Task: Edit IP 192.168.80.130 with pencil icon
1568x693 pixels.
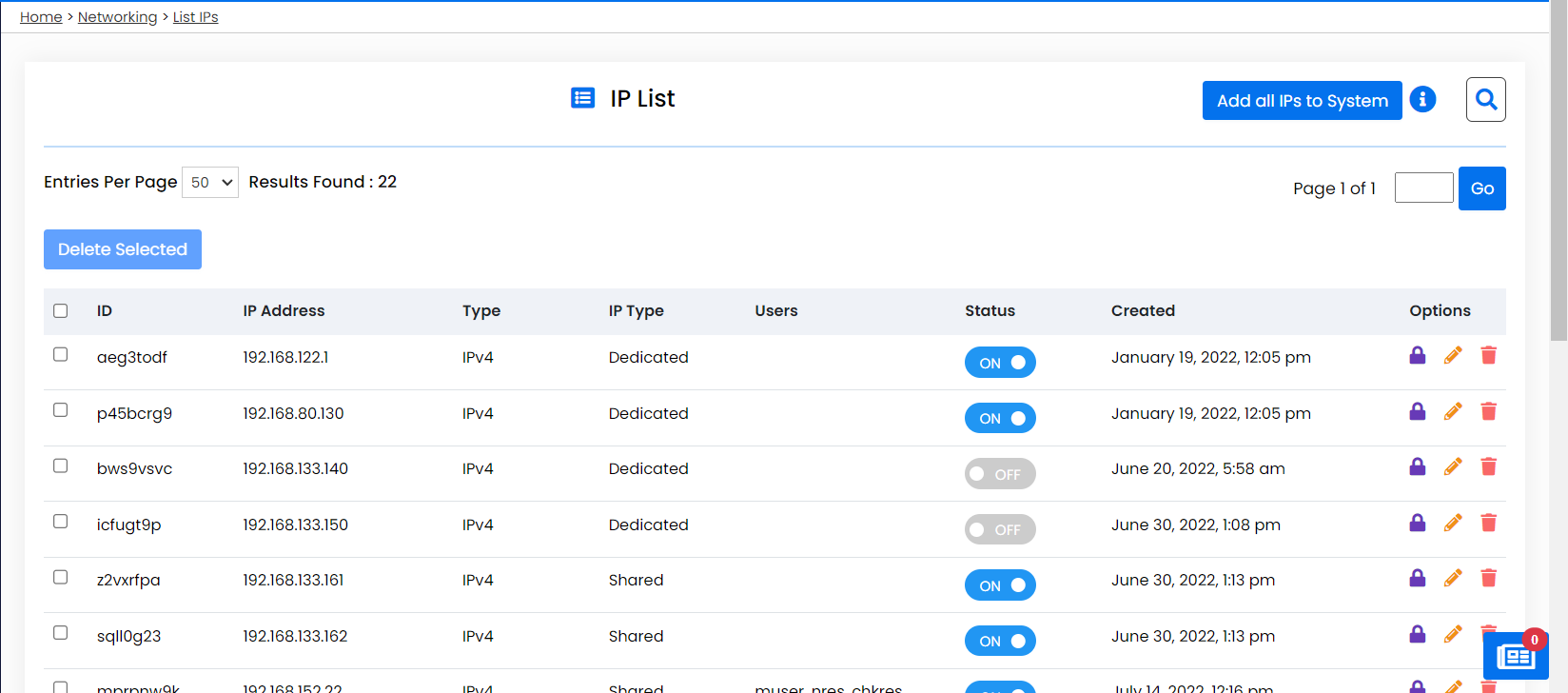Action: pos(1453,411)
